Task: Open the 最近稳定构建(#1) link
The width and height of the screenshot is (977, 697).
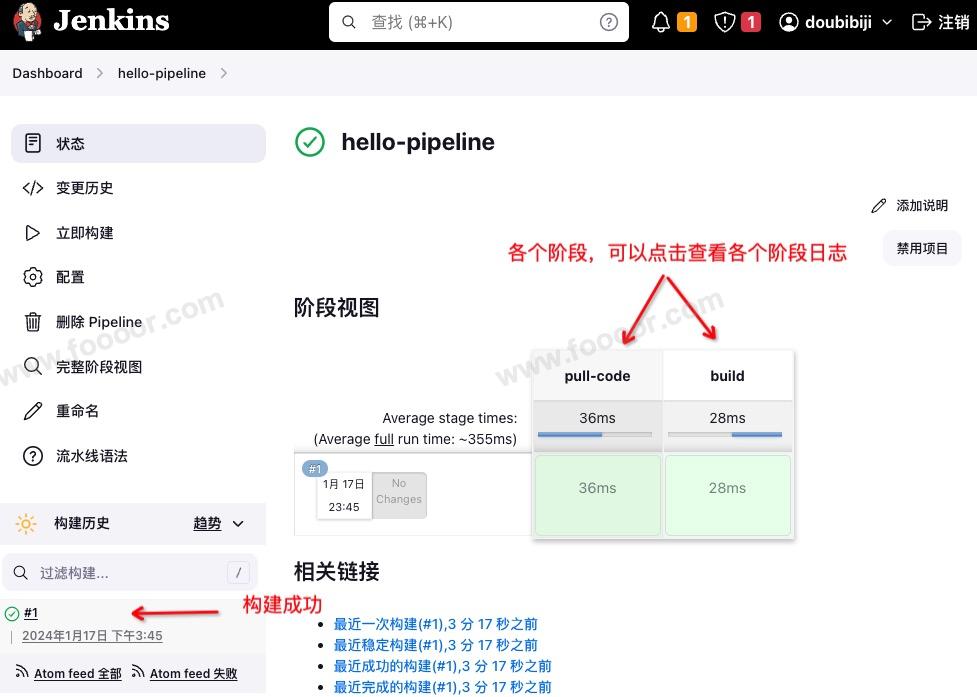Action: point(435,645)
